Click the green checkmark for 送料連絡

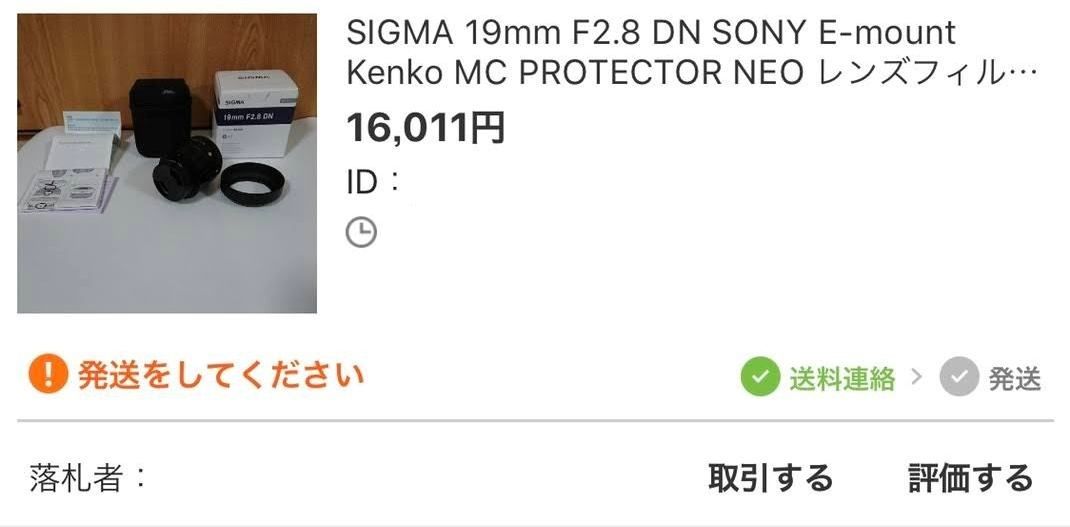[760, 377]
